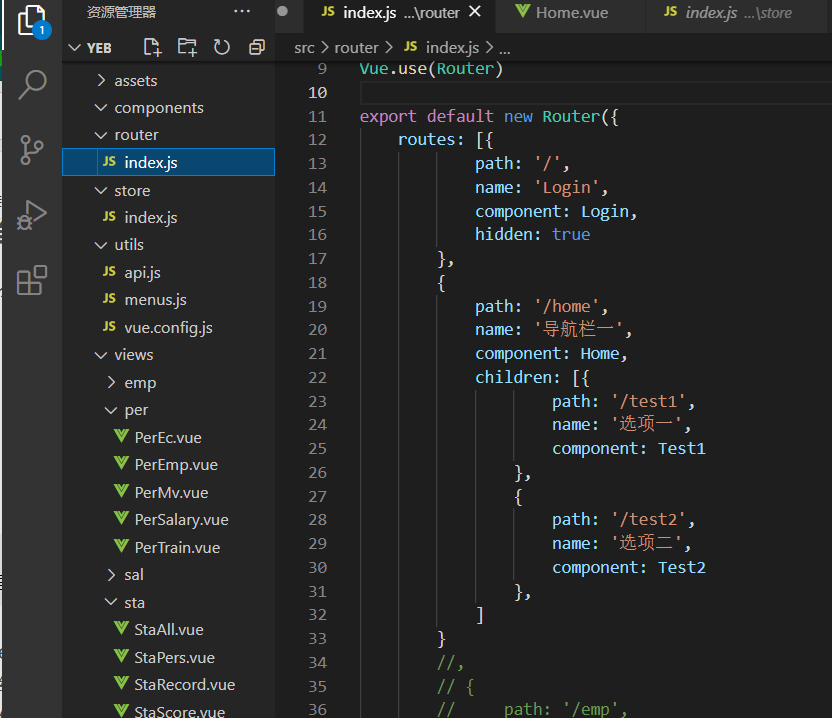Close the router index.js tab
Viewport: 832px width, 718px height.
tap(475, 11)
